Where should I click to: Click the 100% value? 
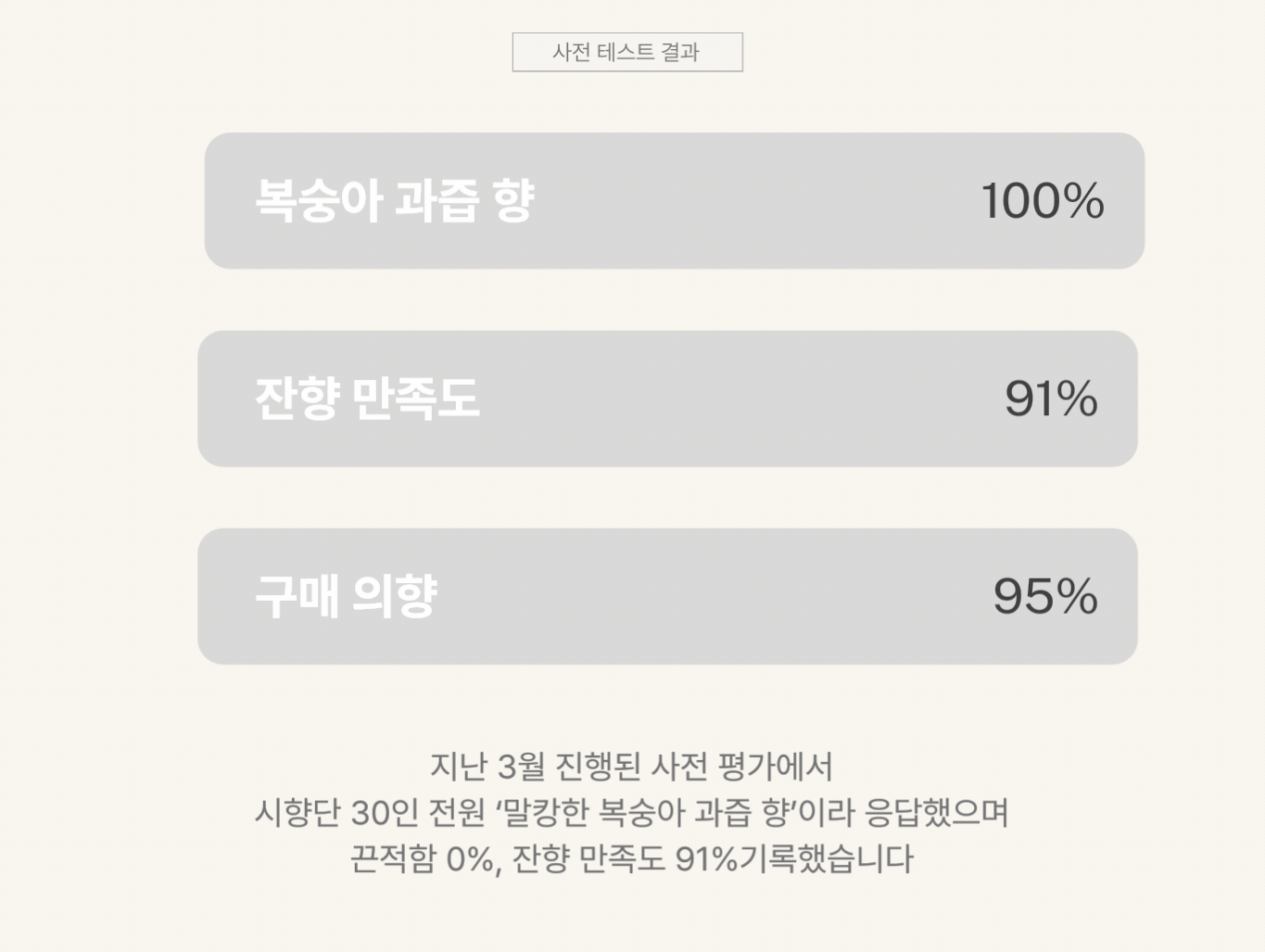coord(1042,201)
